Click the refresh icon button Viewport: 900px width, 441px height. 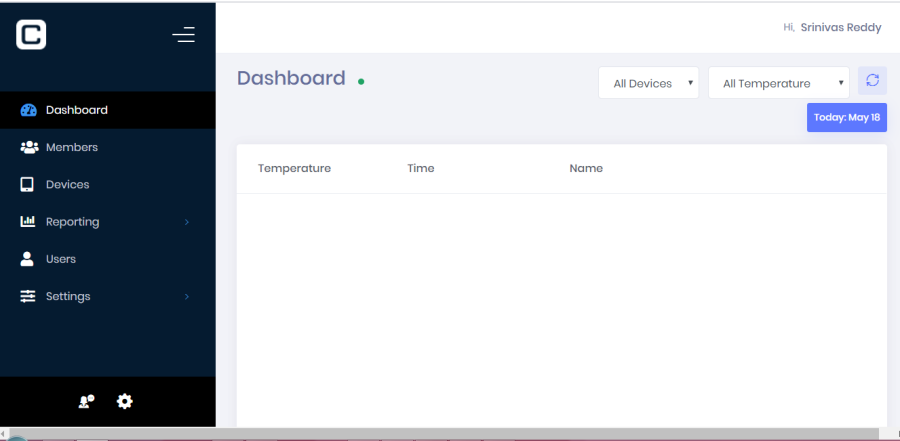(872, 80)
